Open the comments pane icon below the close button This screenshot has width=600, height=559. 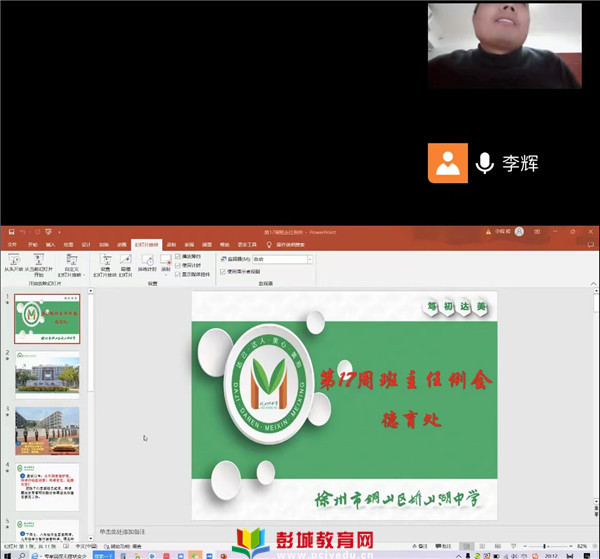tap(591, 244)
